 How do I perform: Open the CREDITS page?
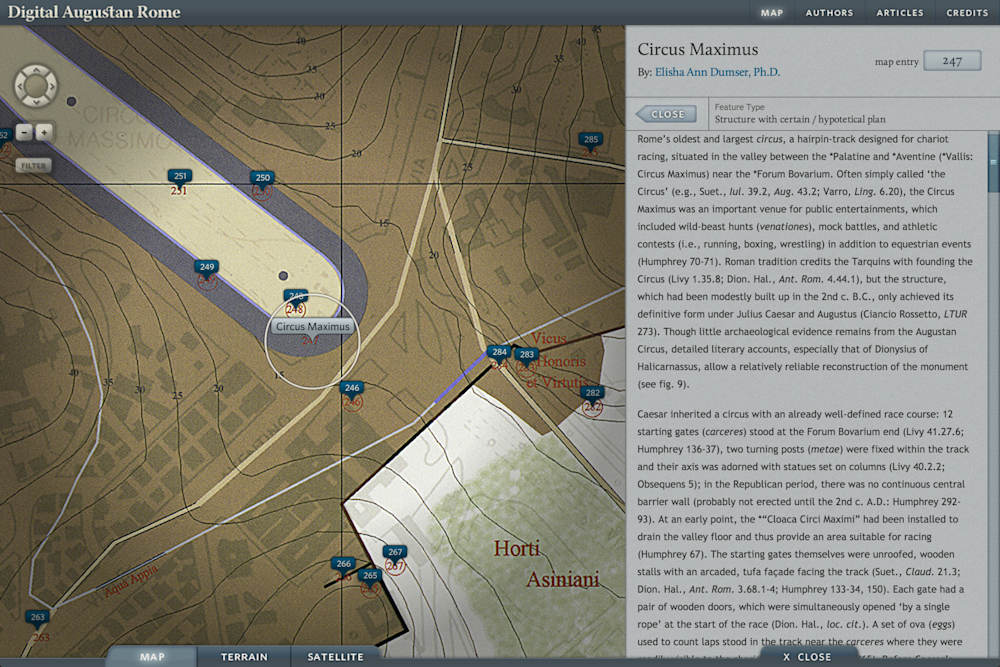coord(967,13)
